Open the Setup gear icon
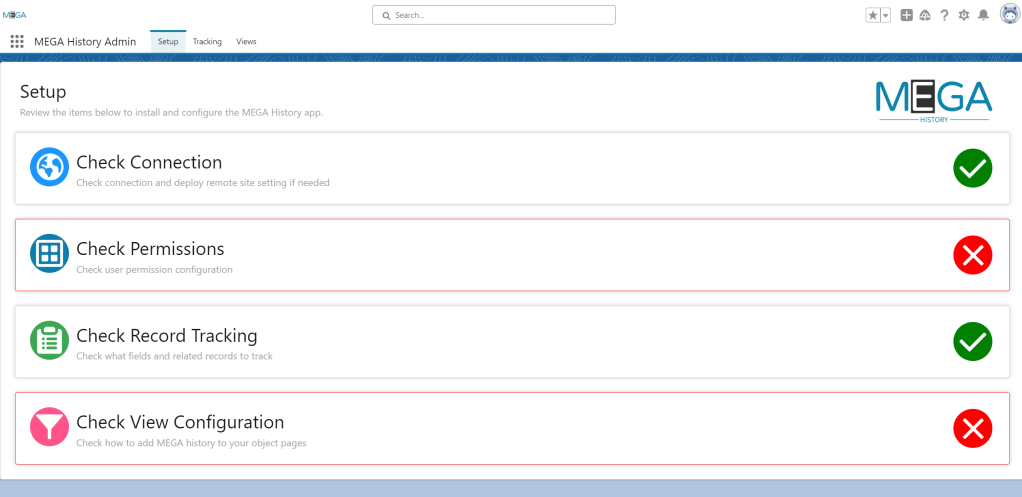Image resolution: width=1022 pixels, height=497 pixels. click(964, 15)
